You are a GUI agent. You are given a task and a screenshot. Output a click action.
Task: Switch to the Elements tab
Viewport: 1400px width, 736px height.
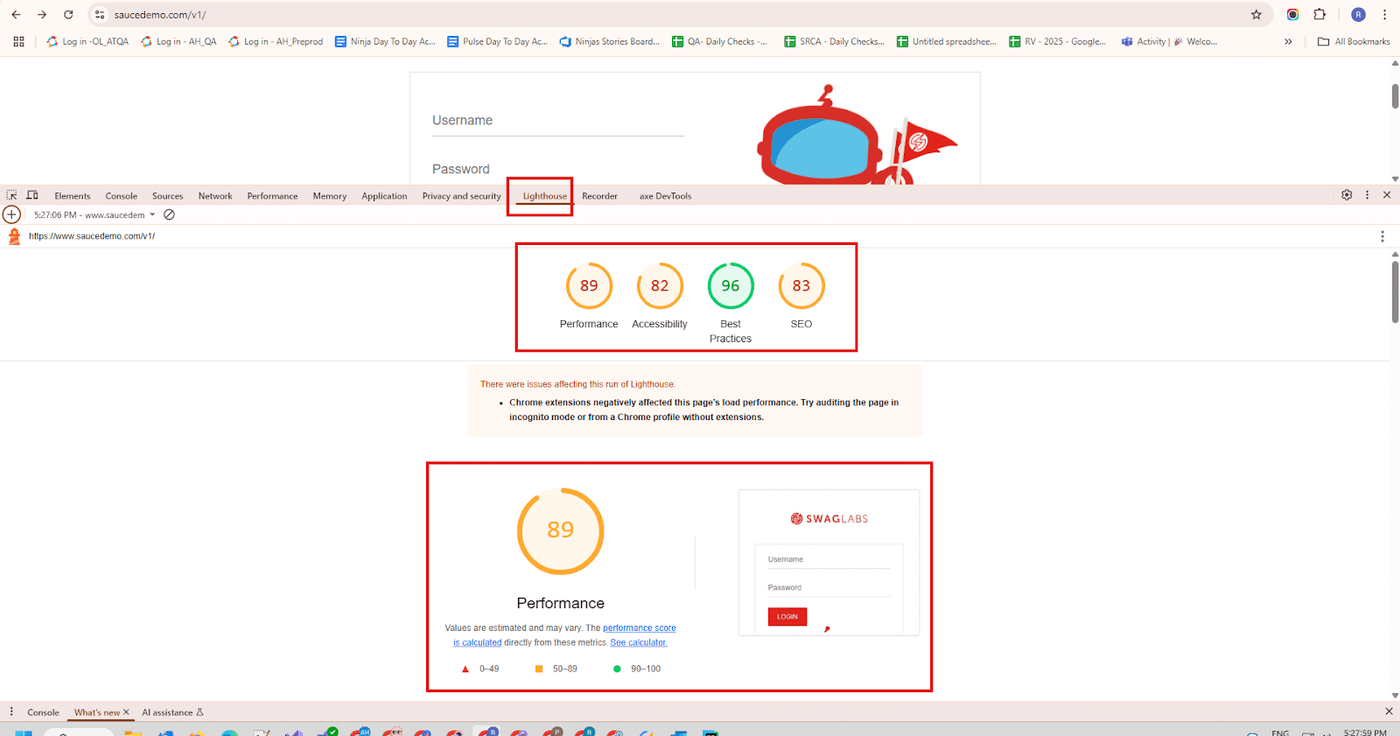click(72, 196)
